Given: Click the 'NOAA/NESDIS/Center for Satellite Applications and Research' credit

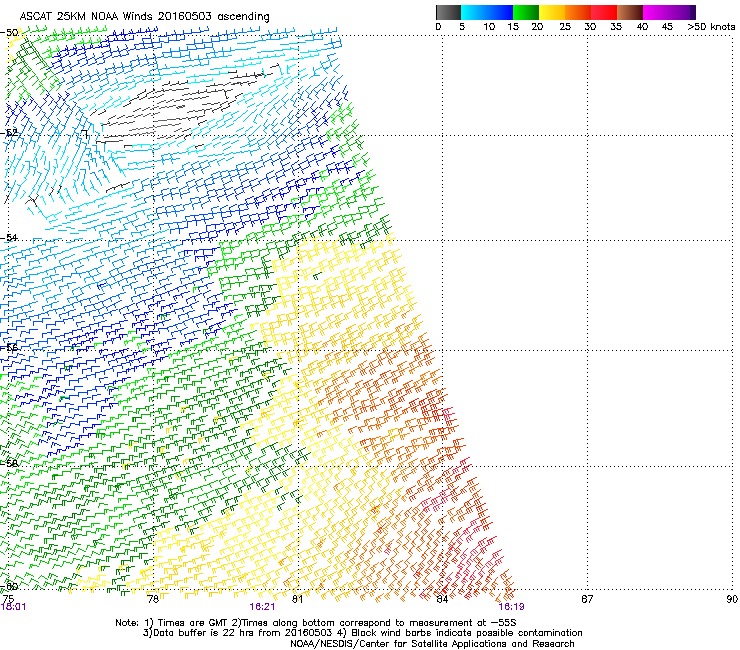Looking at the screenshot, I should [432, 644].
